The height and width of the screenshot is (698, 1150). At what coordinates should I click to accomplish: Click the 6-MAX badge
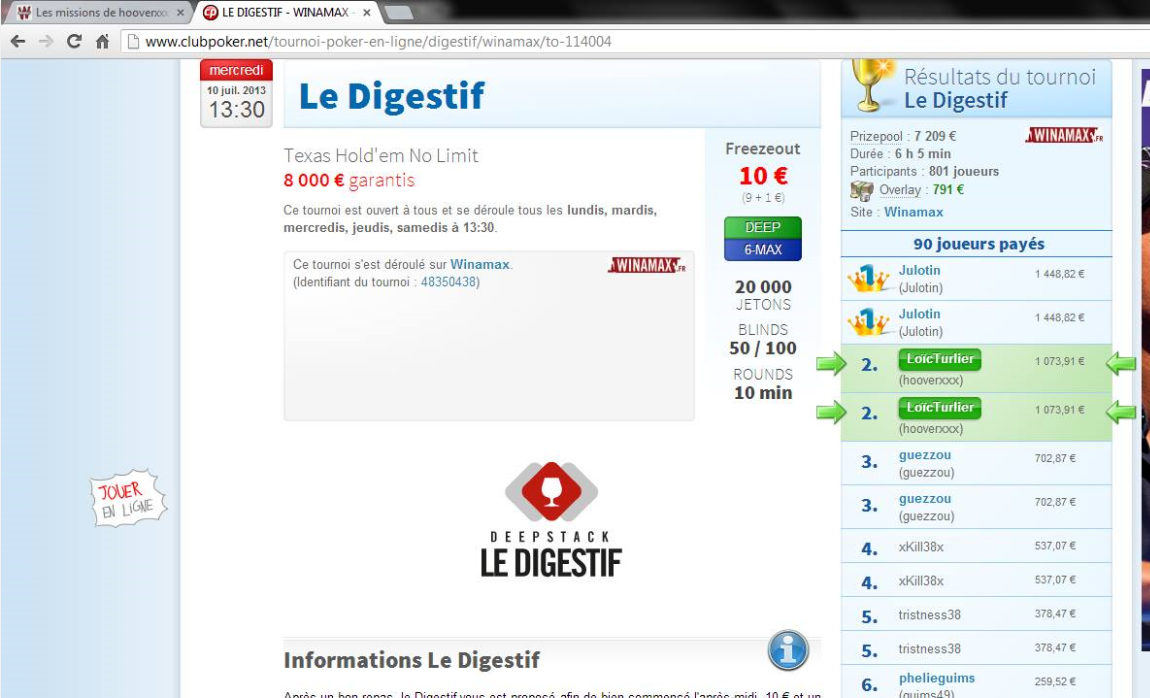(763, 249)
